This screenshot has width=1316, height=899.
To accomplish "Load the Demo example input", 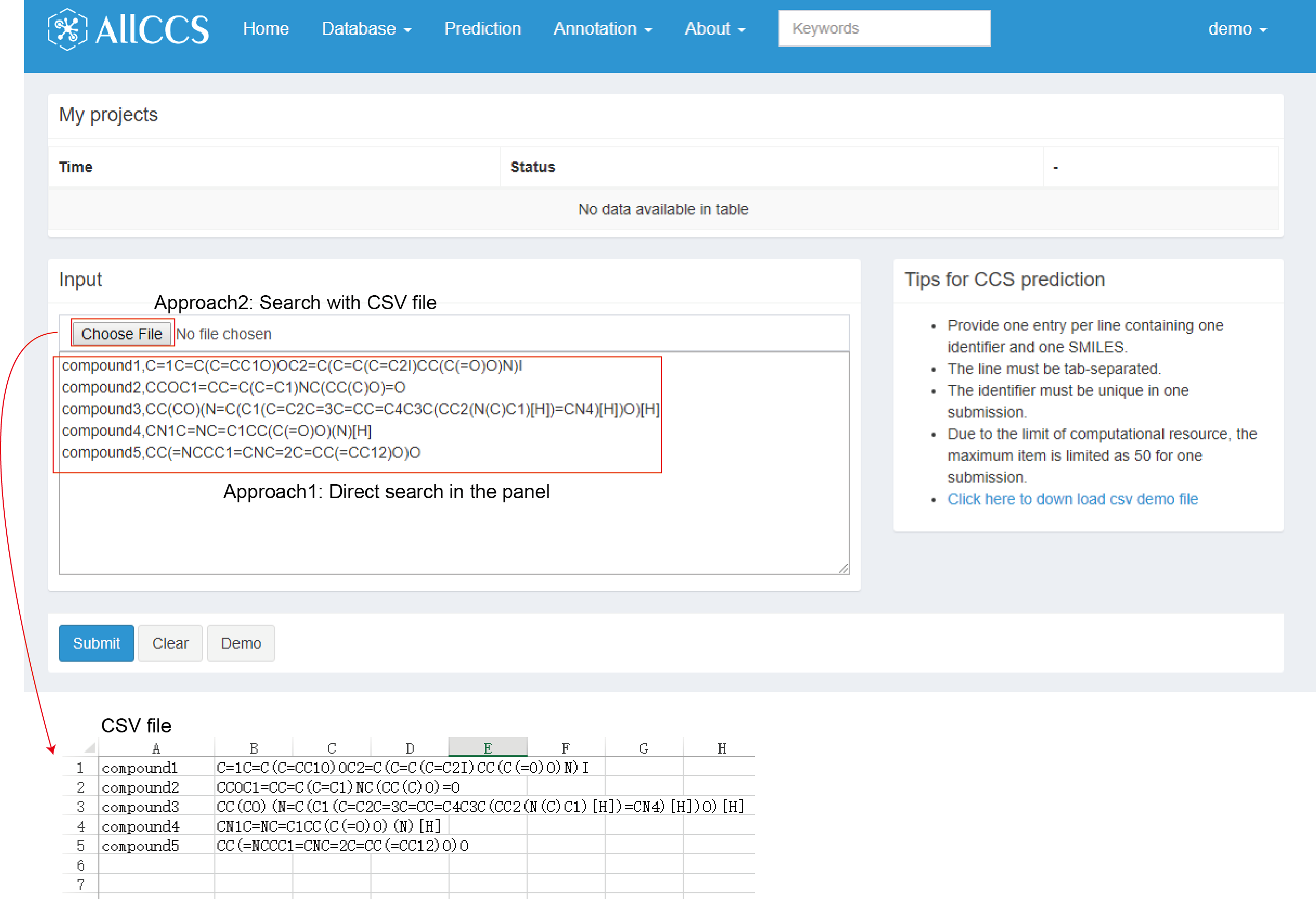I will pos(241,643).
